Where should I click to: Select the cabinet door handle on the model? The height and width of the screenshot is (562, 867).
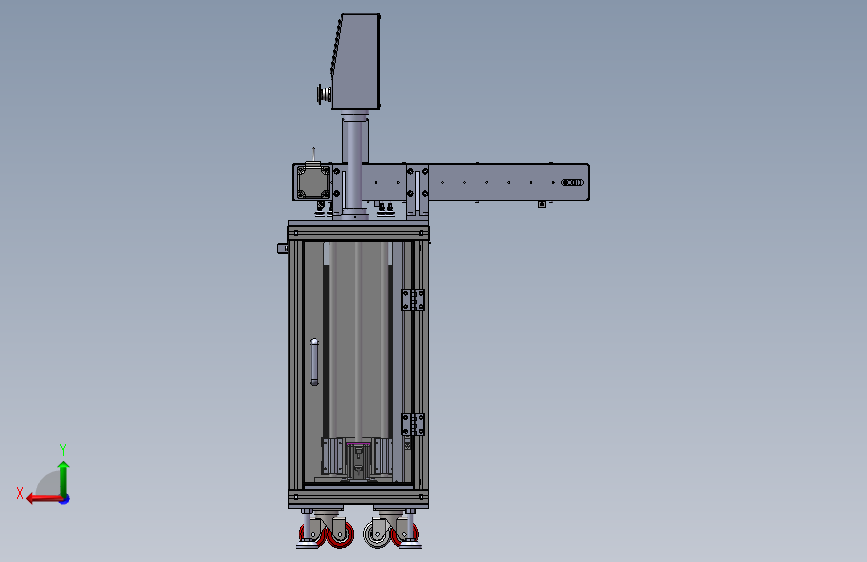[x=314, y=362]
